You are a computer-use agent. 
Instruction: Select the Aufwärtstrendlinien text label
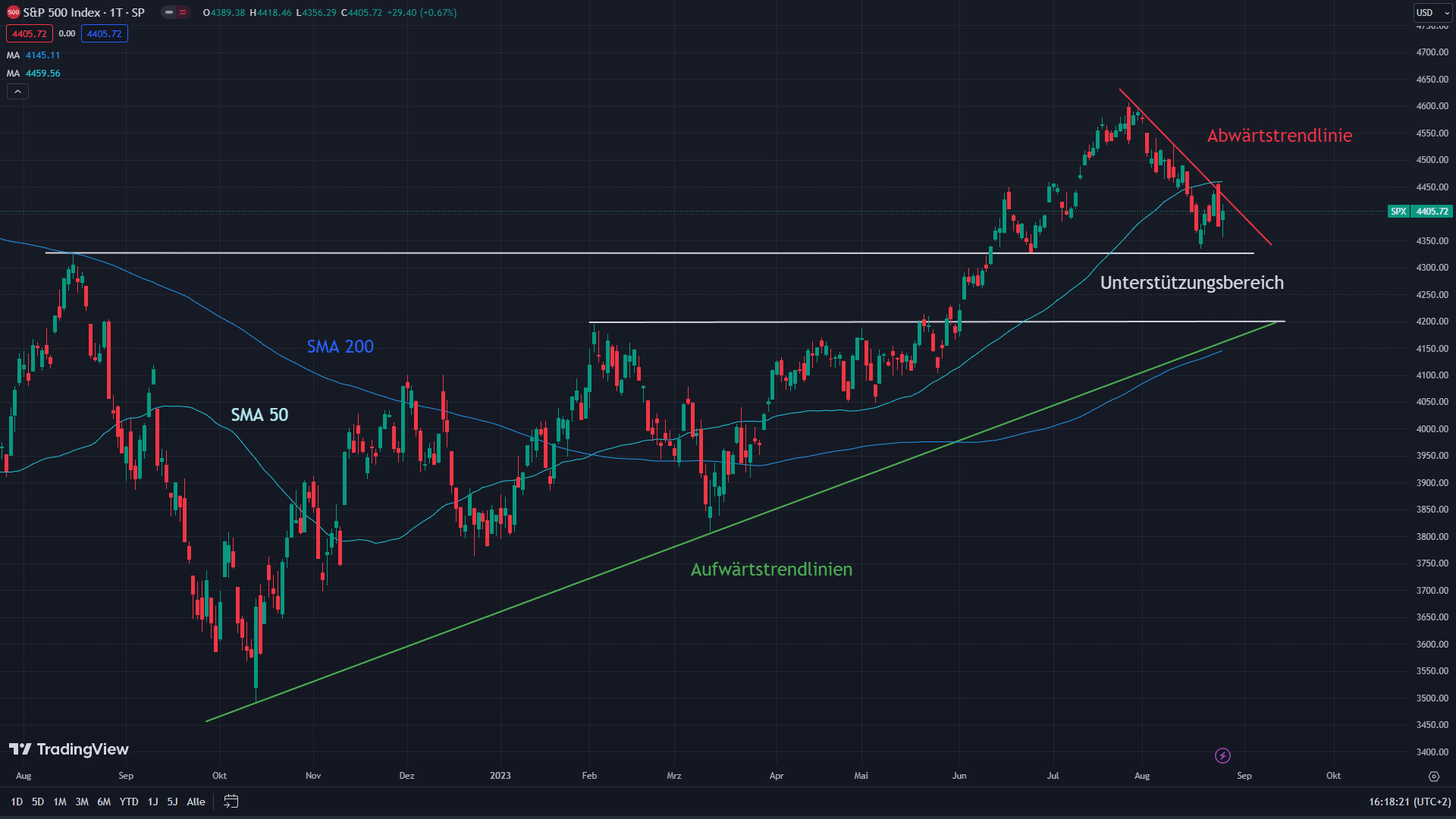point(771,570)
